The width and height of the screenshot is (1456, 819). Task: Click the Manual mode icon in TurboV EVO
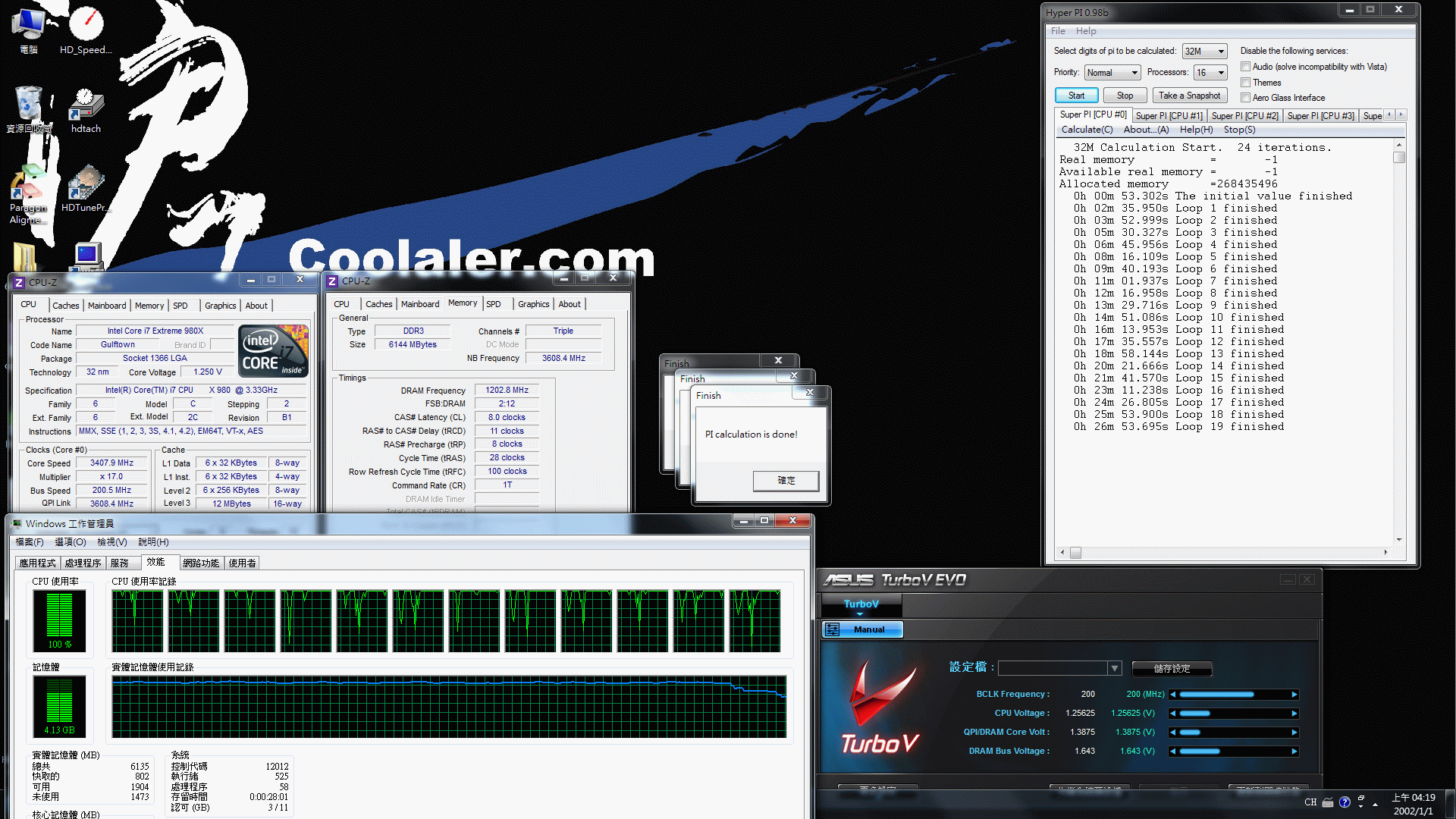pyautogui.click(x=833, y=629)
